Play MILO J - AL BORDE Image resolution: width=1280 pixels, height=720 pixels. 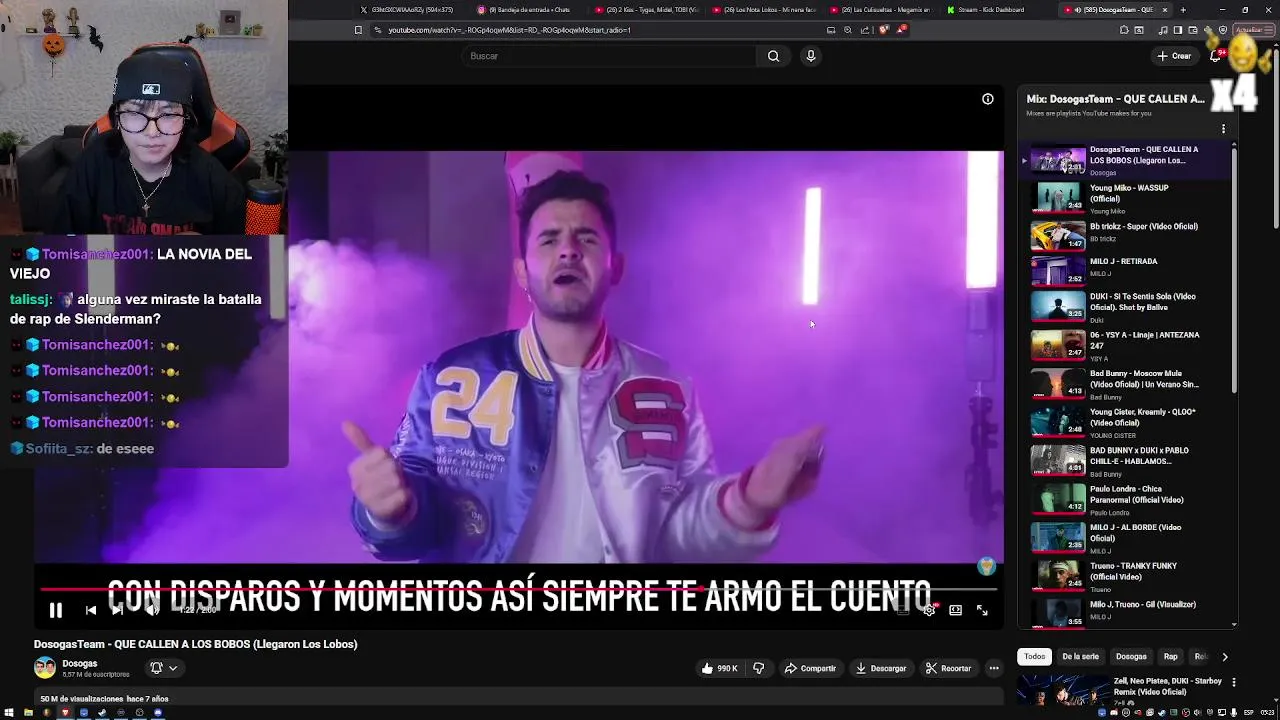(1125, 538)
